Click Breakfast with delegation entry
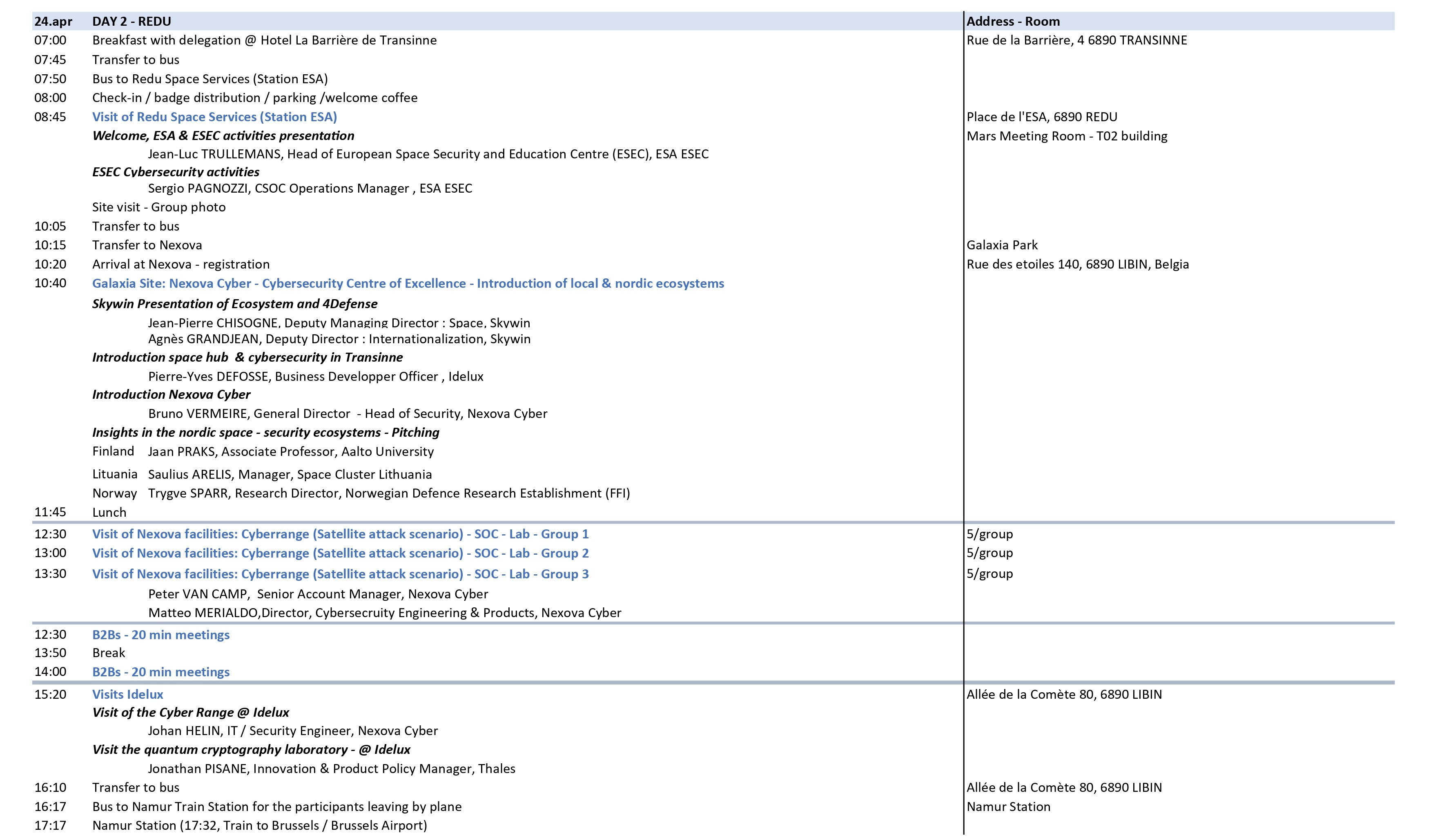This screenshot has height=840, width=1433. [x=264, y=40]
